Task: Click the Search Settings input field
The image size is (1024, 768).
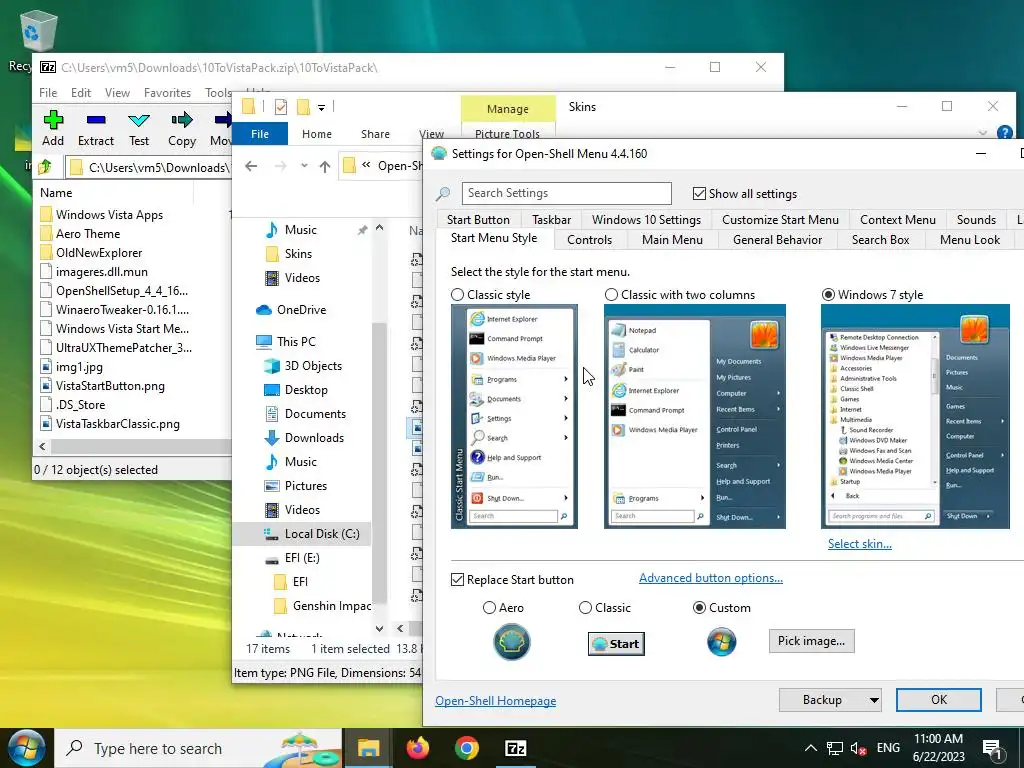Action: pos(566,193)
